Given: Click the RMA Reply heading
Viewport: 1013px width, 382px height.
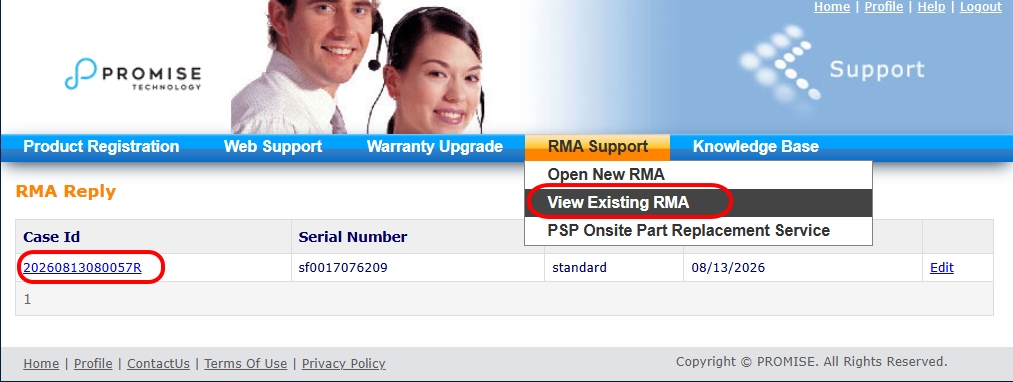Looking at the screenshot, I should [66, 192].
